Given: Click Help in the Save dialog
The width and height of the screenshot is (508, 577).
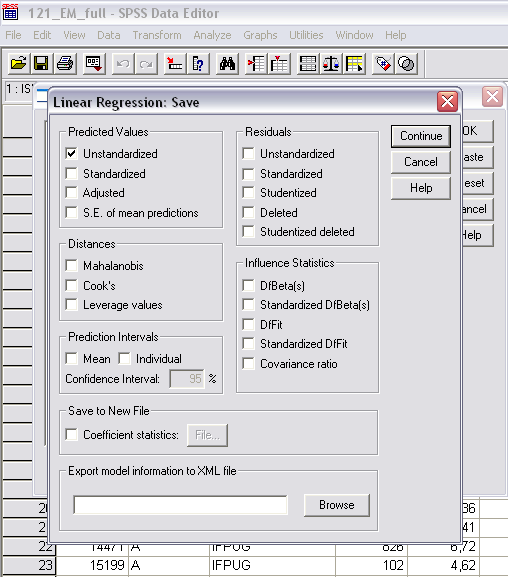Looking at the screenshot, I should pos(421,188).
